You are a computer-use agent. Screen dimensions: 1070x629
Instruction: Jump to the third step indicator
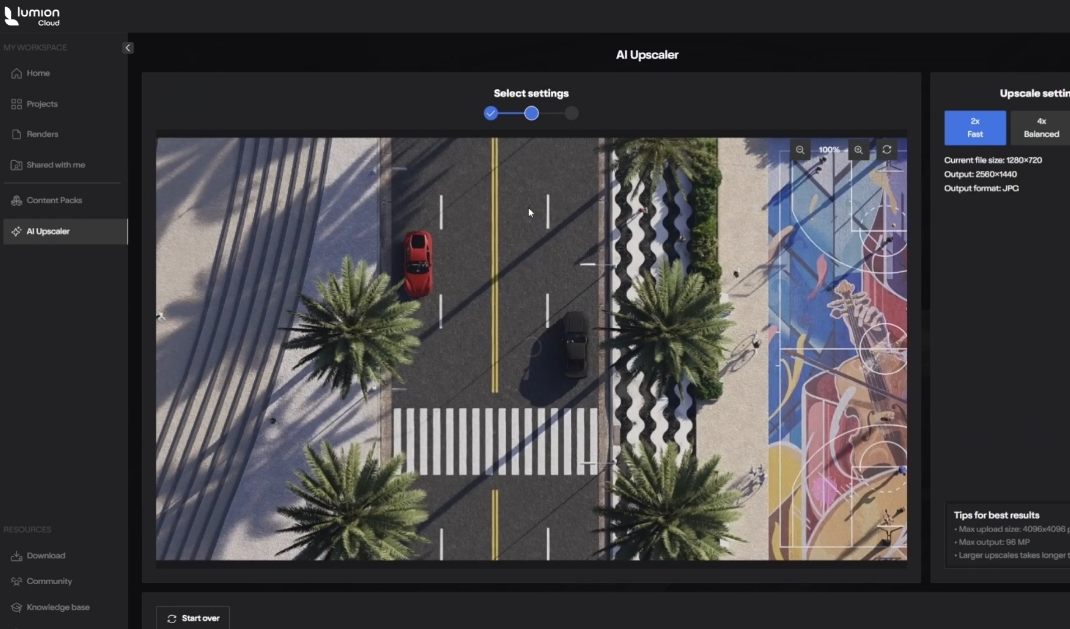click(571, 113)
